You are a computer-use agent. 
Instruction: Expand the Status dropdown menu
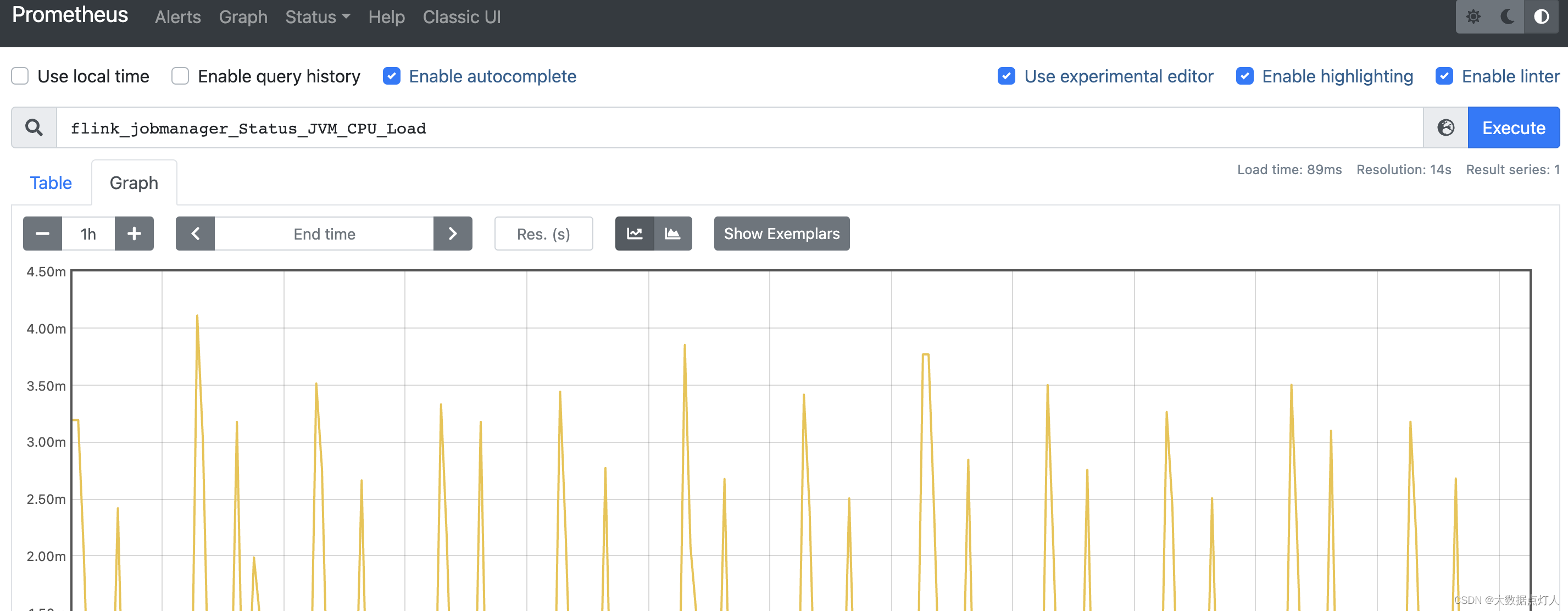coord(317,17)
